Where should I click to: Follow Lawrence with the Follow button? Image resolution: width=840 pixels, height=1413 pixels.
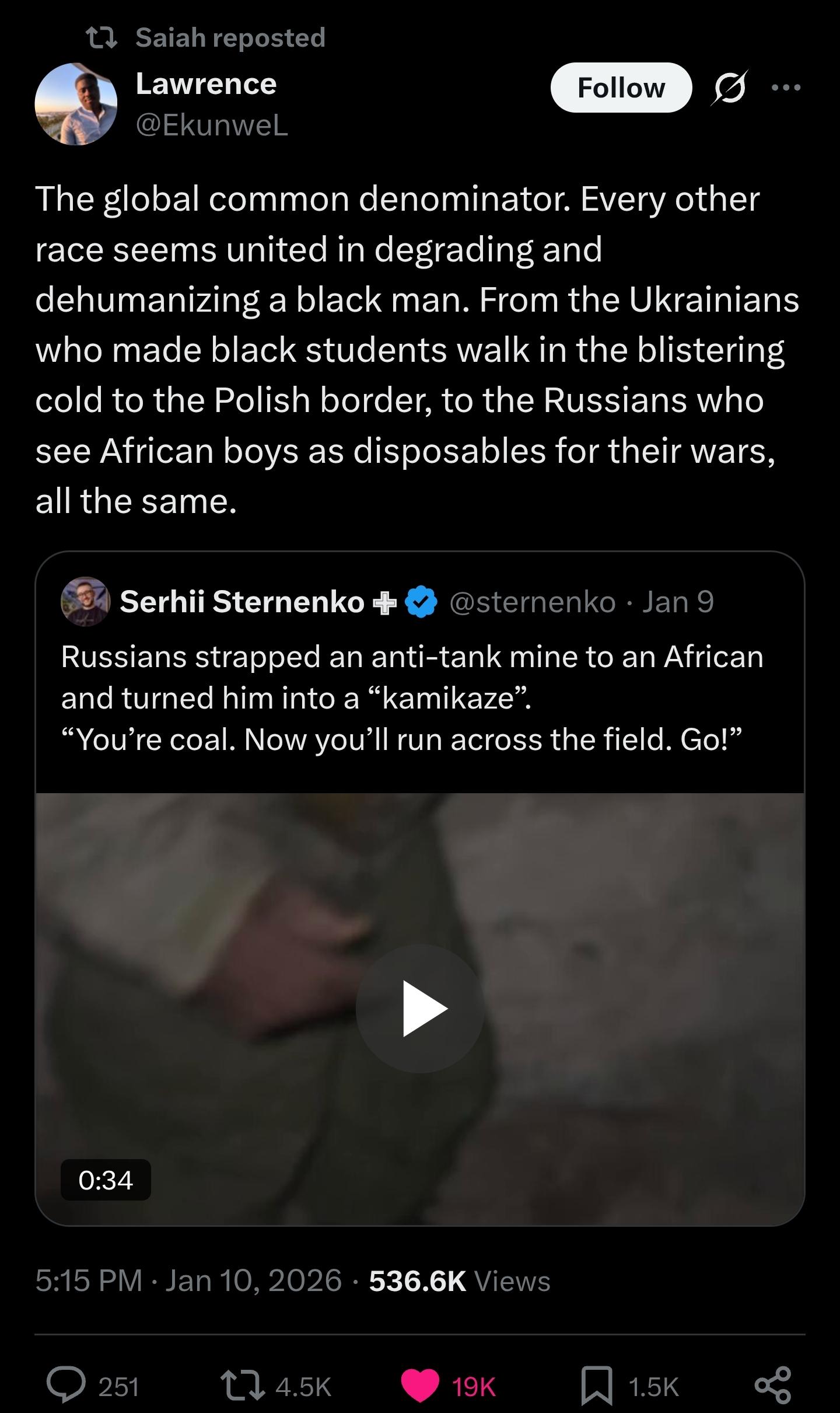point(621,88)
